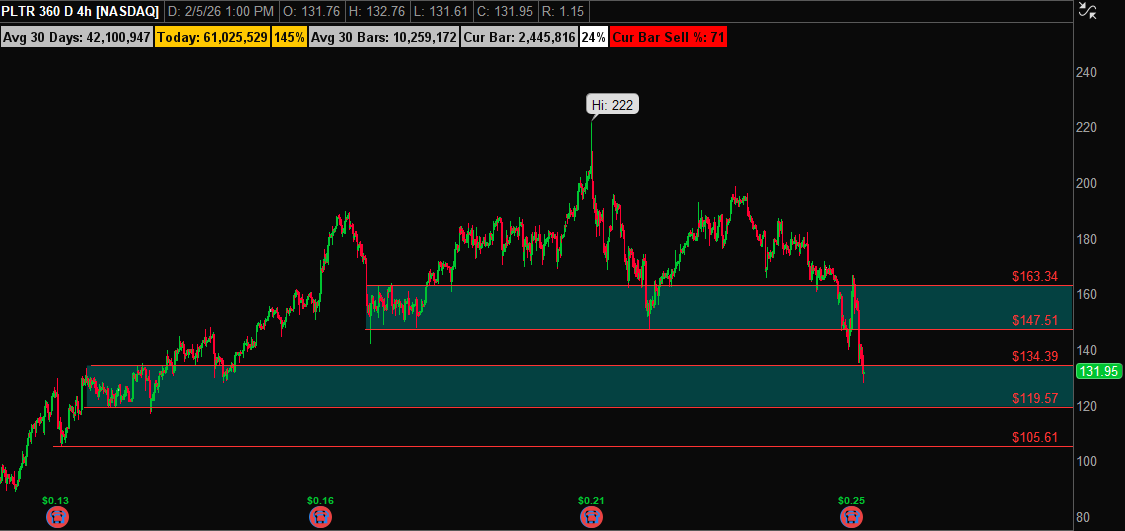Click the $0.21 earnings-per-share value
The width and height of the screenshot is (1125, 531).
590,500
